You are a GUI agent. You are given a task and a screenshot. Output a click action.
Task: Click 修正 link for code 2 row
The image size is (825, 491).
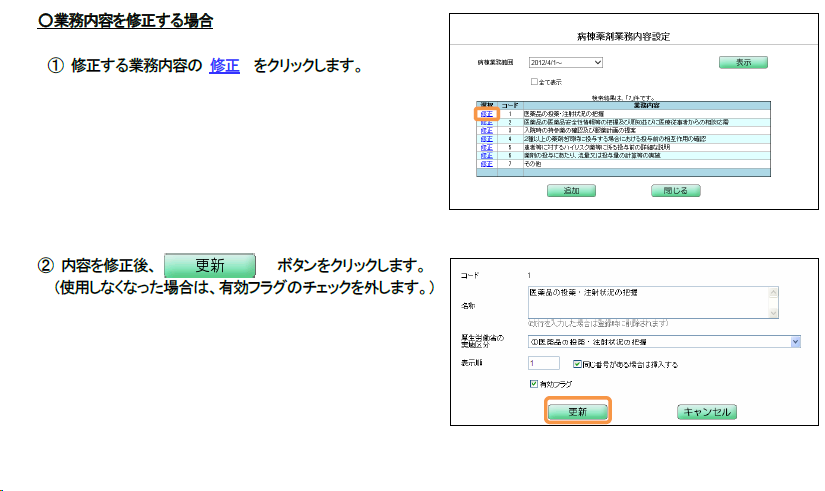[x=487, y=122]
